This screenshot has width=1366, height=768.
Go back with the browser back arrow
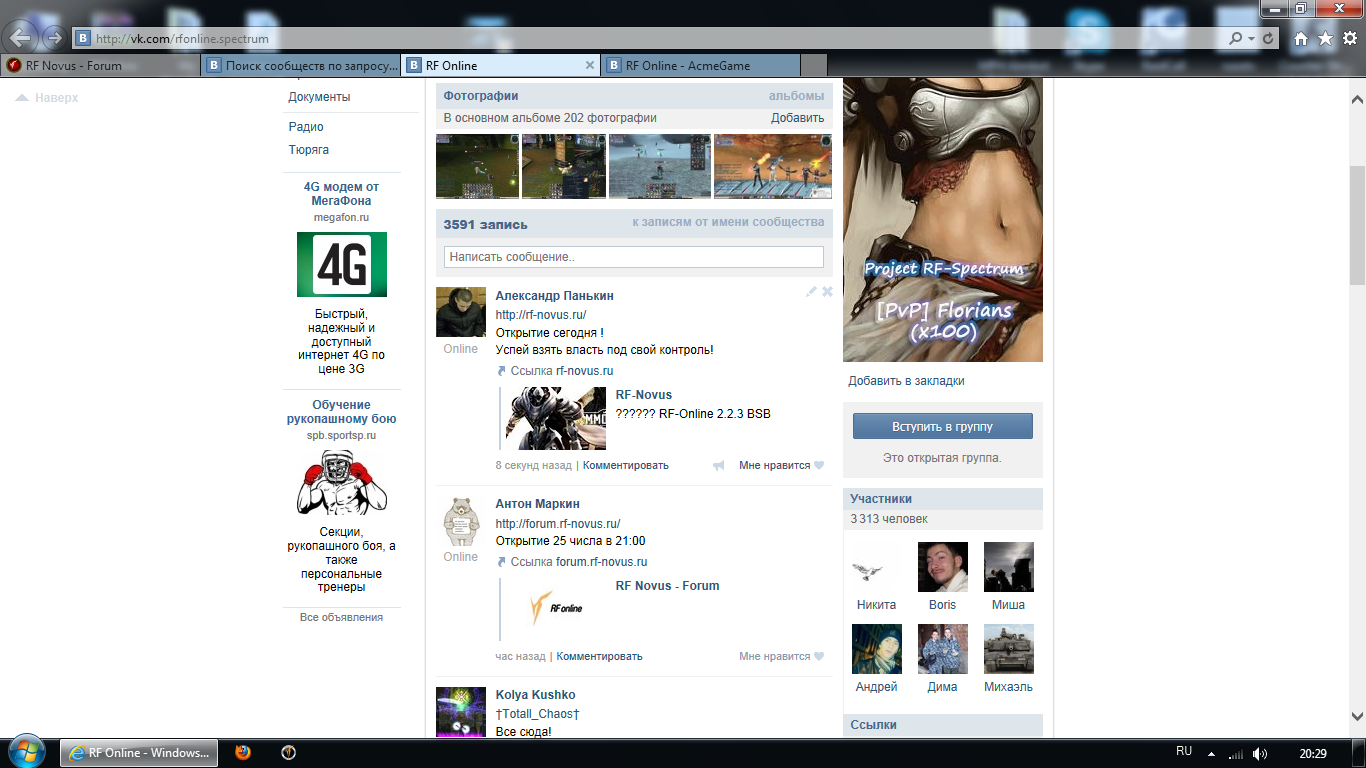tap(21, 38)
